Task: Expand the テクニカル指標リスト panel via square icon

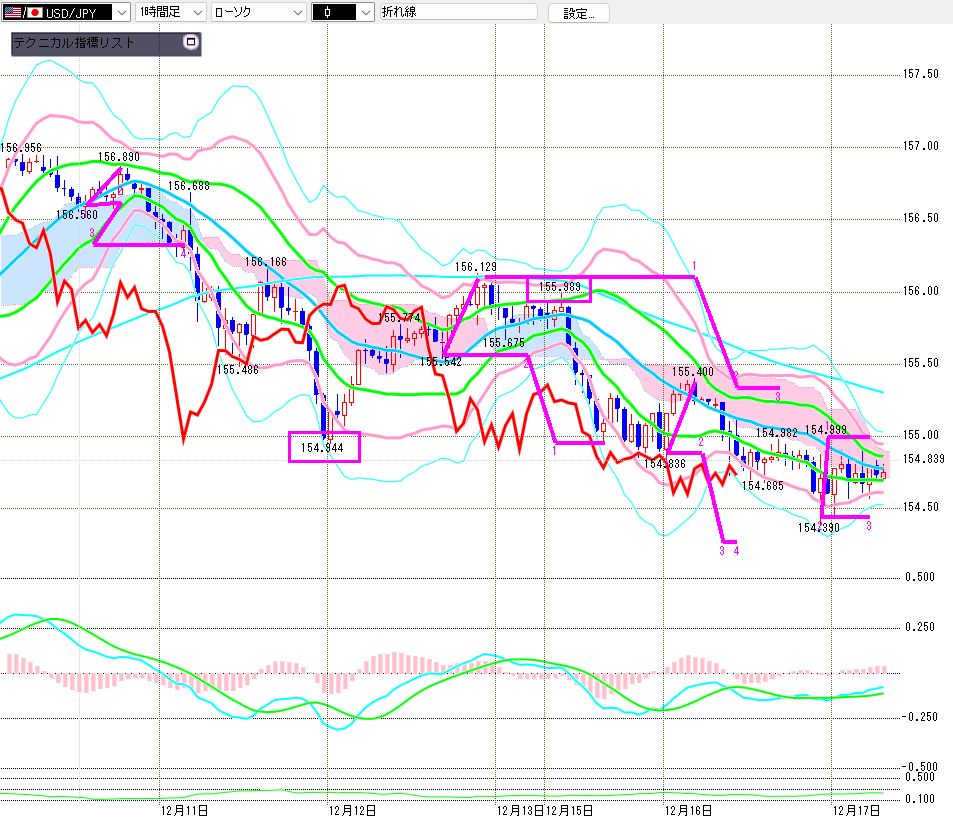Action: coord(191,43)
